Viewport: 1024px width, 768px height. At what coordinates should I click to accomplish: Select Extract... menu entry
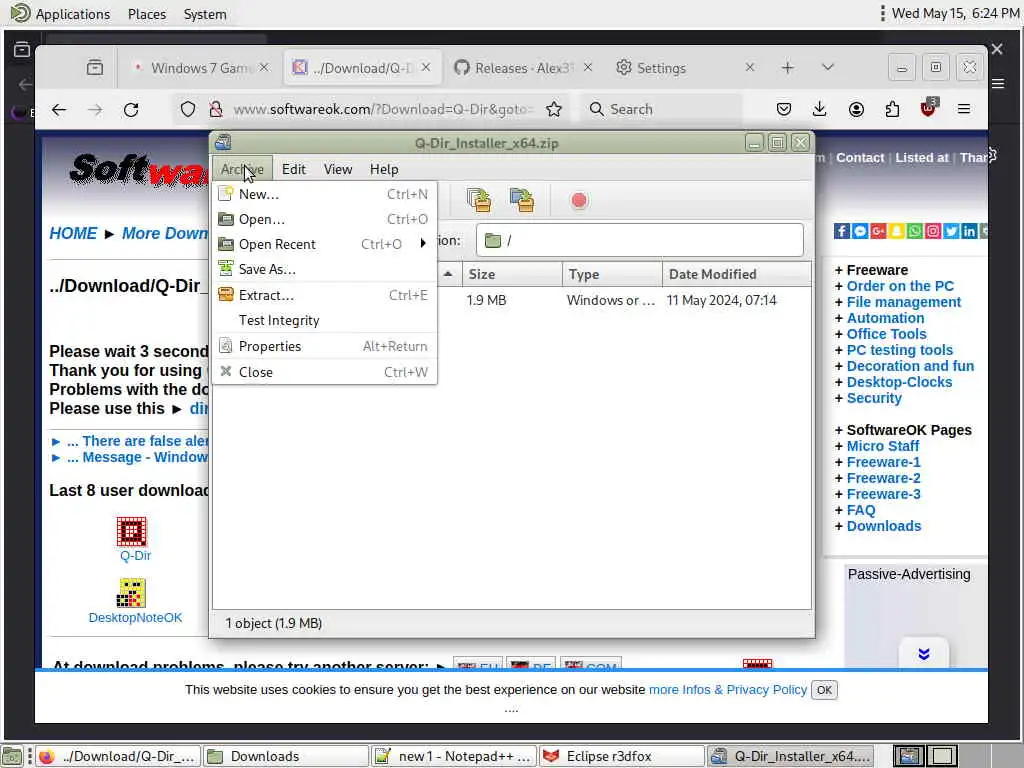[324, 295]
